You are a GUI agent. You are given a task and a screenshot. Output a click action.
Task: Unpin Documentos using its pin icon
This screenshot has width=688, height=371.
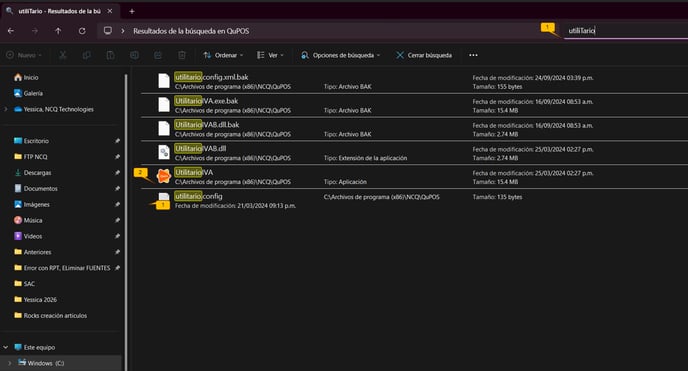(x=117, y=189)
